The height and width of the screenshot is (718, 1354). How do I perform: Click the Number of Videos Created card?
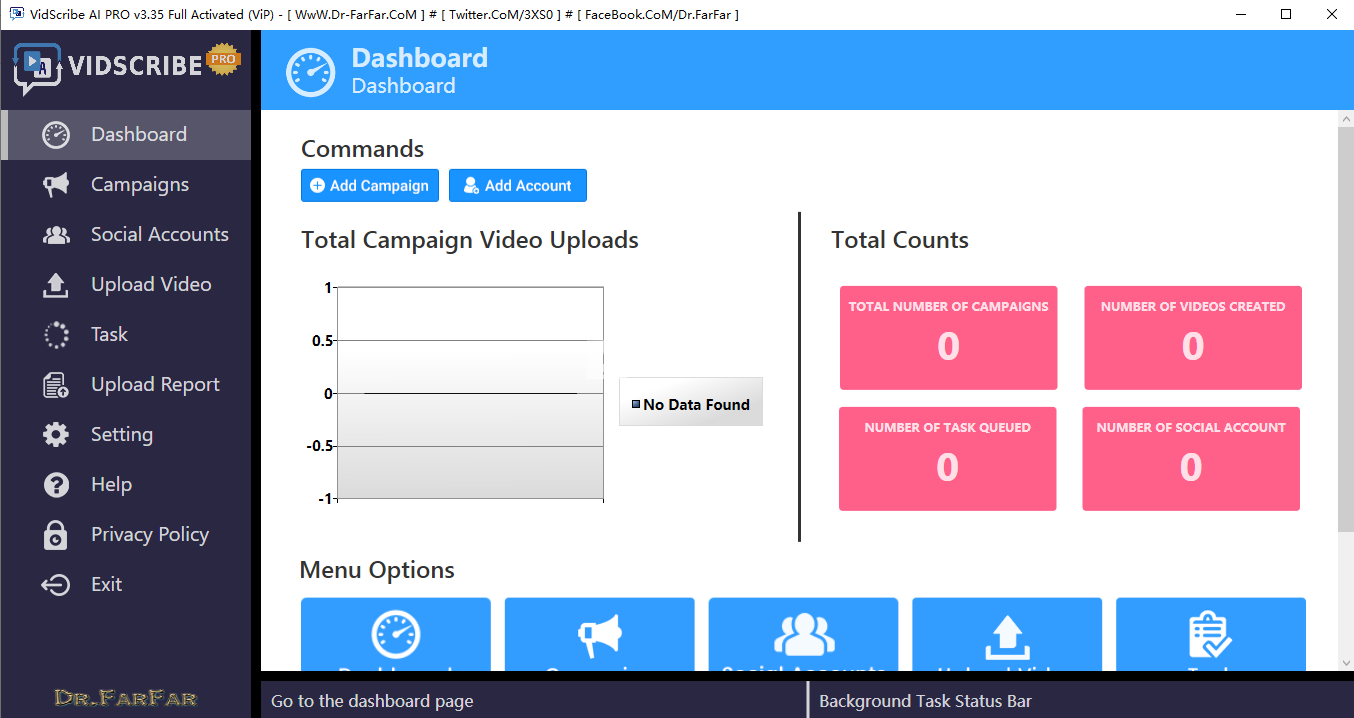tap(1193, 338)
